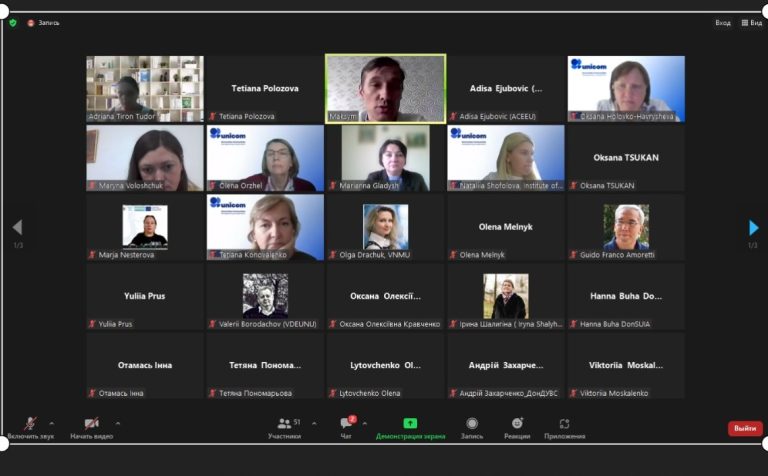Viewport: 768px width, 476px height.
Task: Select Tetiana Konovalenko video tile
Action: pos(265,227)
